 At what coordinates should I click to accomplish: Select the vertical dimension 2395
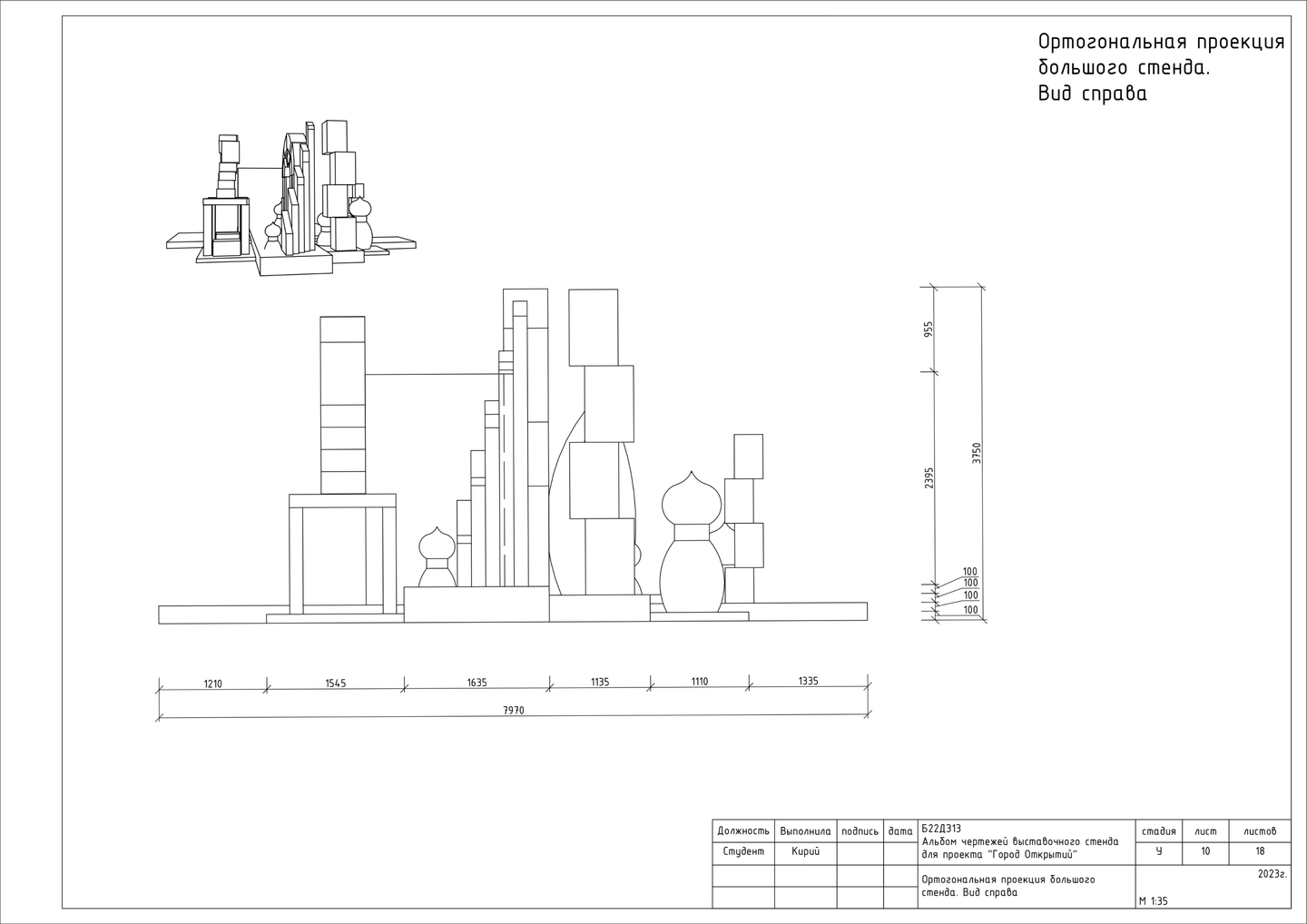pos(929,478)
